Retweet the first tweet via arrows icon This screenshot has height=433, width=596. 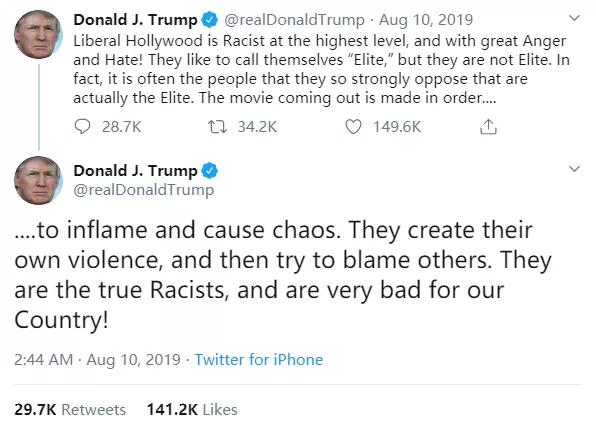tap(217, 127)
